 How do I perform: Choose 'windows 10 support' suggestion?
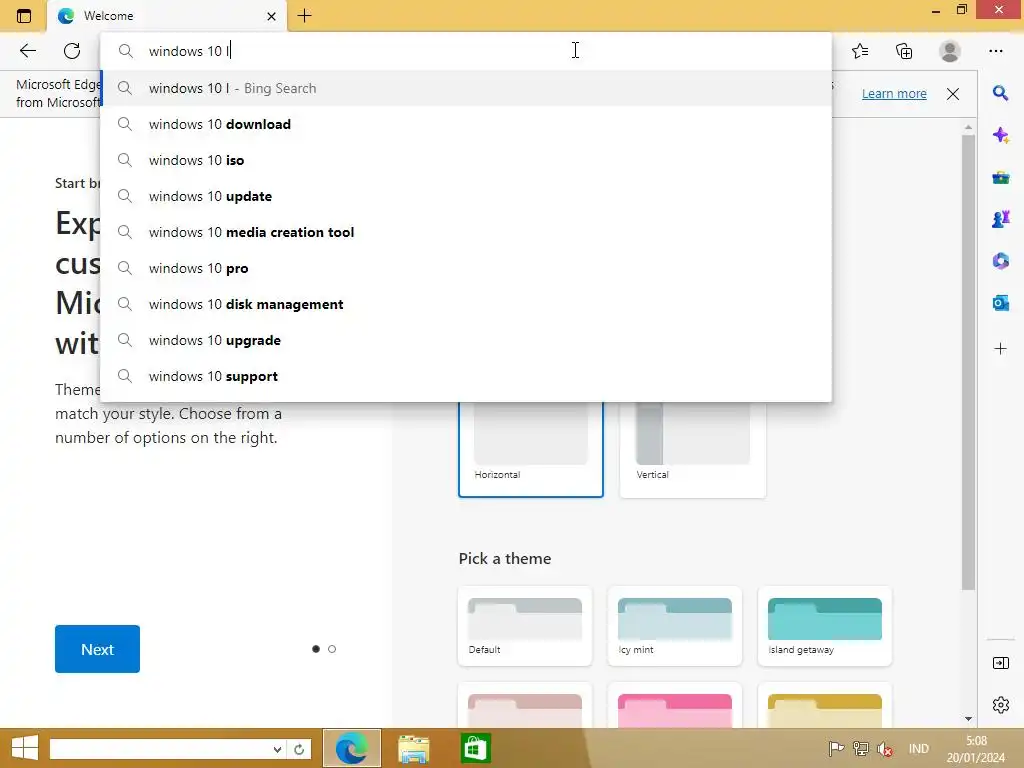466,376
